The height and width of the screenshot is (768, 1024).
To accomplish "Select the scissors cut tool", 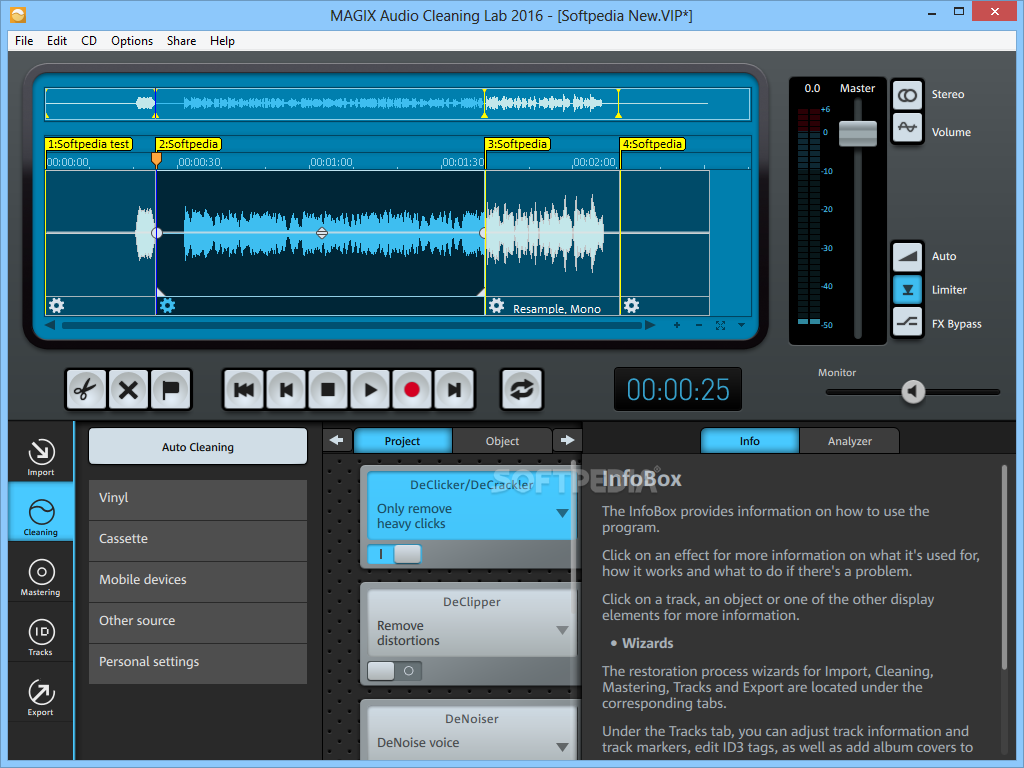I will click(x=86, y=390).
